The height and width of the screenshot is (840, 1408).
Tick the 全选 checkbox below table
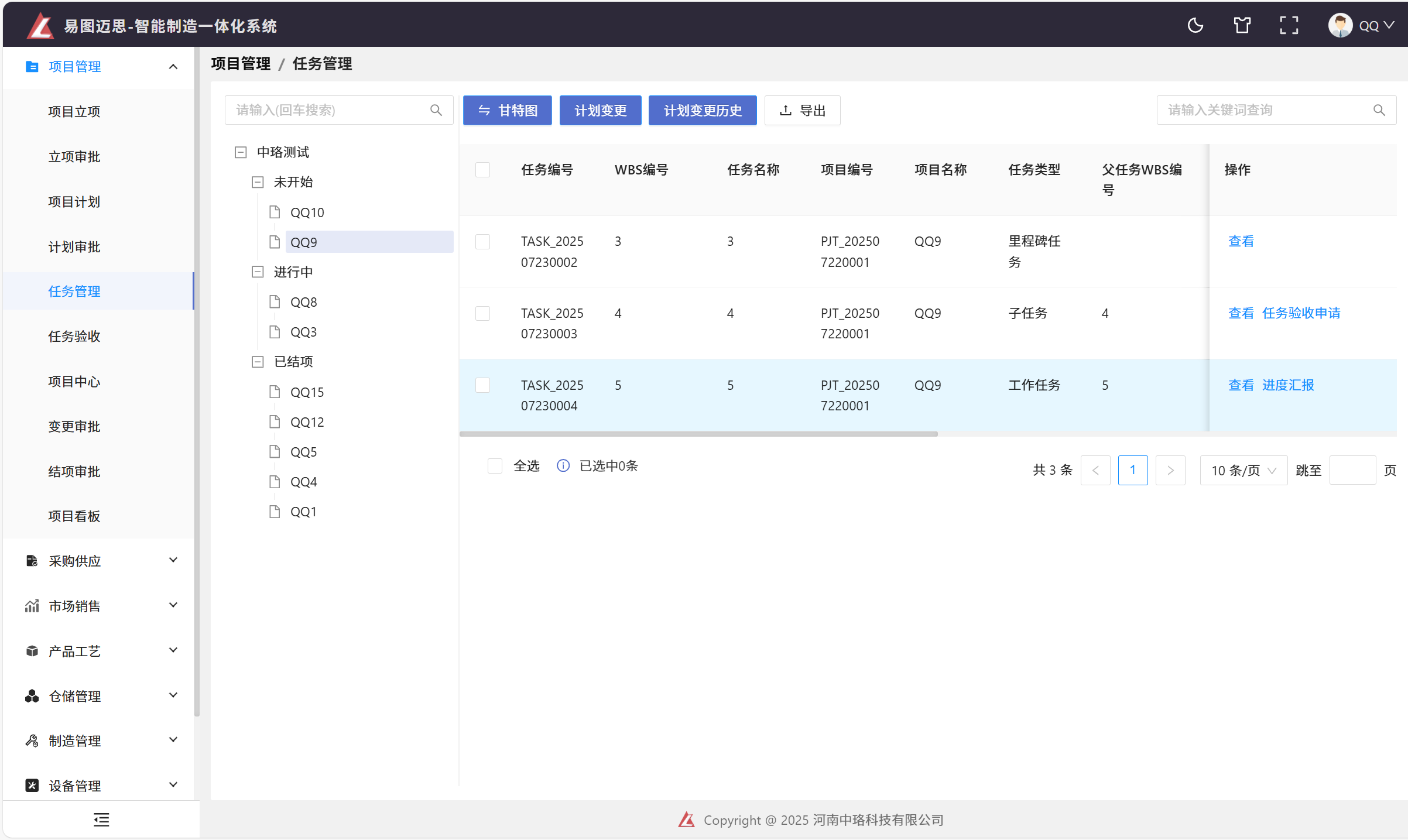[495, 466]
